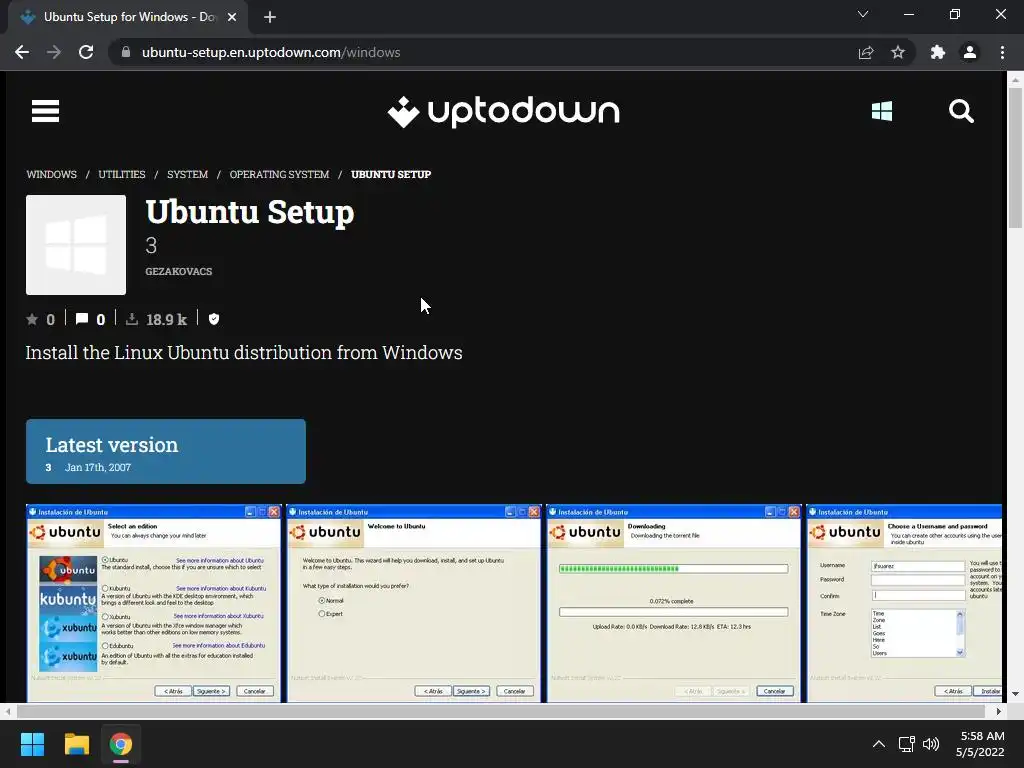The width and height of the screenshot is (1024, 768).
Task: Close the Ubuntu Setup tab
Action: (232, 17)
